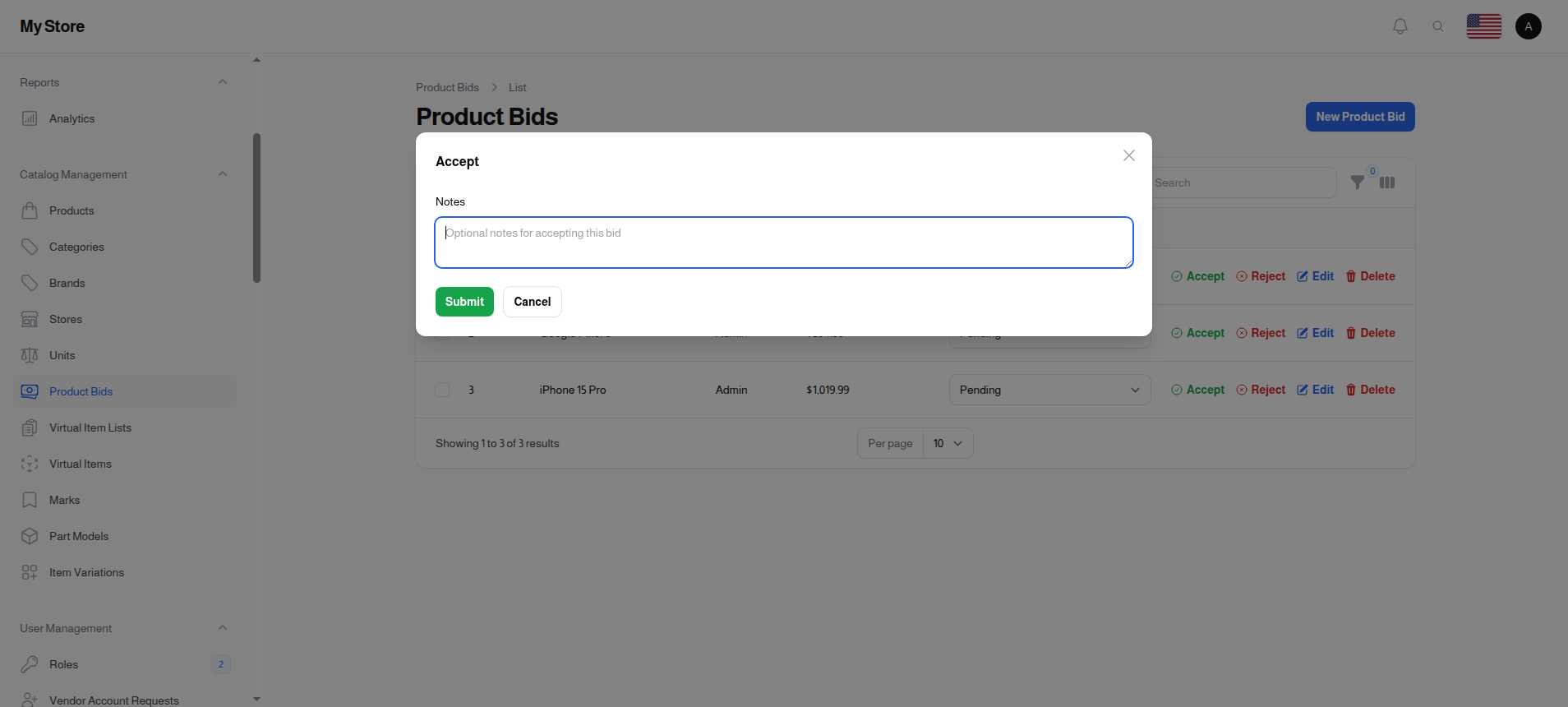
Task: Collapse the Catalog Management section
Action: [x=223, y=174]
